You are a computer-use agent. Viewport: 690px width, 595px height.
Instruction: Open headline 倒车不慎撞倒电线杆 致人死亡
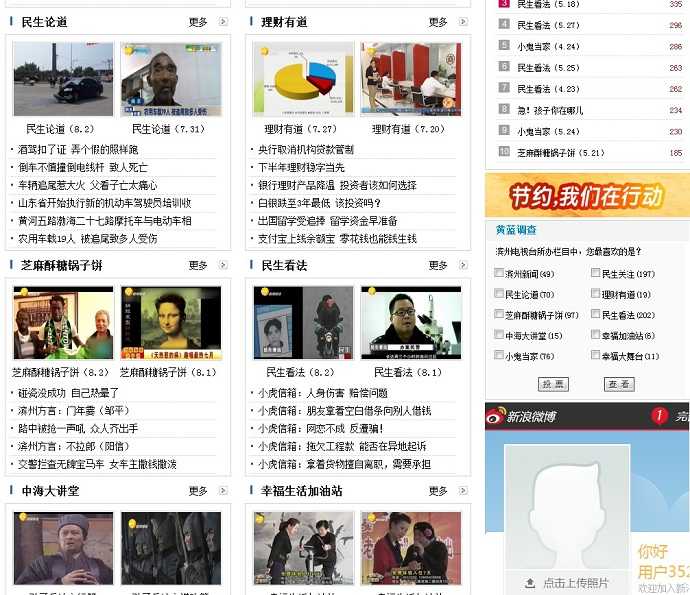[83, 168]
